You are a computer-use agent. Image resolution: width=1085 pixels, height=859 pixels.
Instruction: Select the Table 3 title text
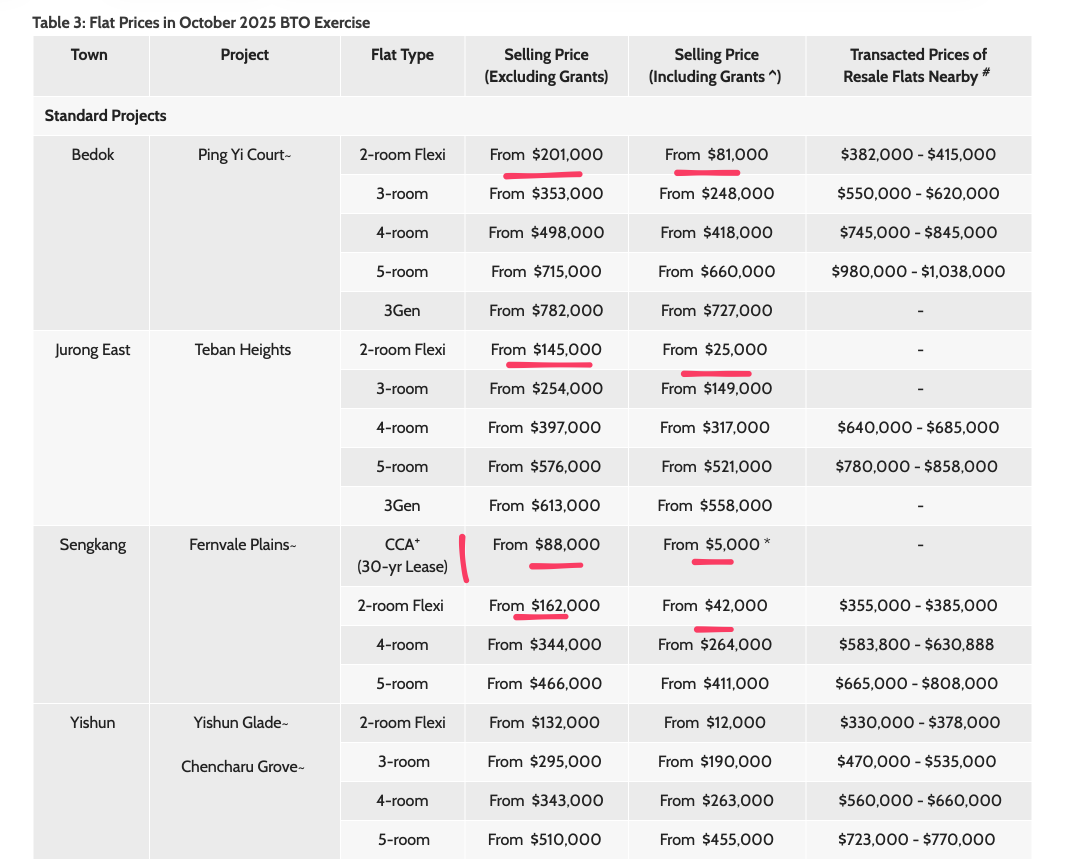pos(201,22)
